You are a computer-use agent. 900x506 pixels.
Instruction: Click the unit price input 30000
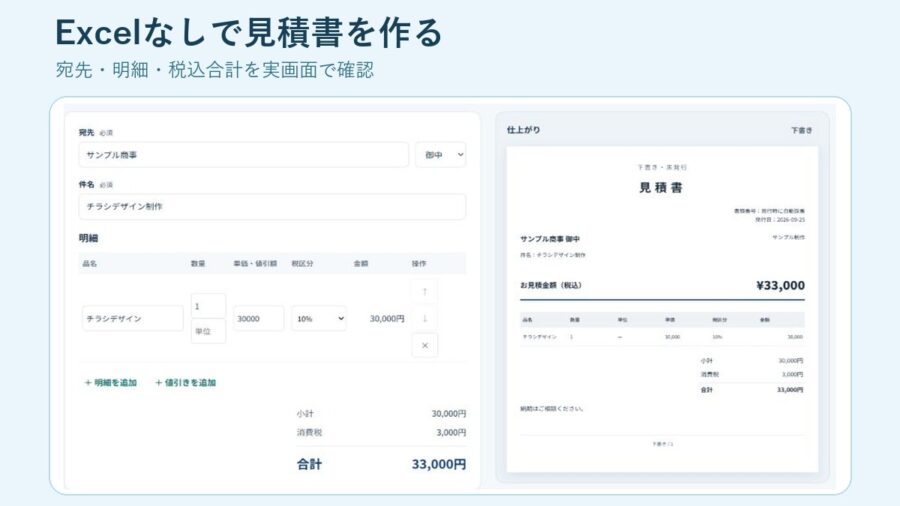pos(258,318)
